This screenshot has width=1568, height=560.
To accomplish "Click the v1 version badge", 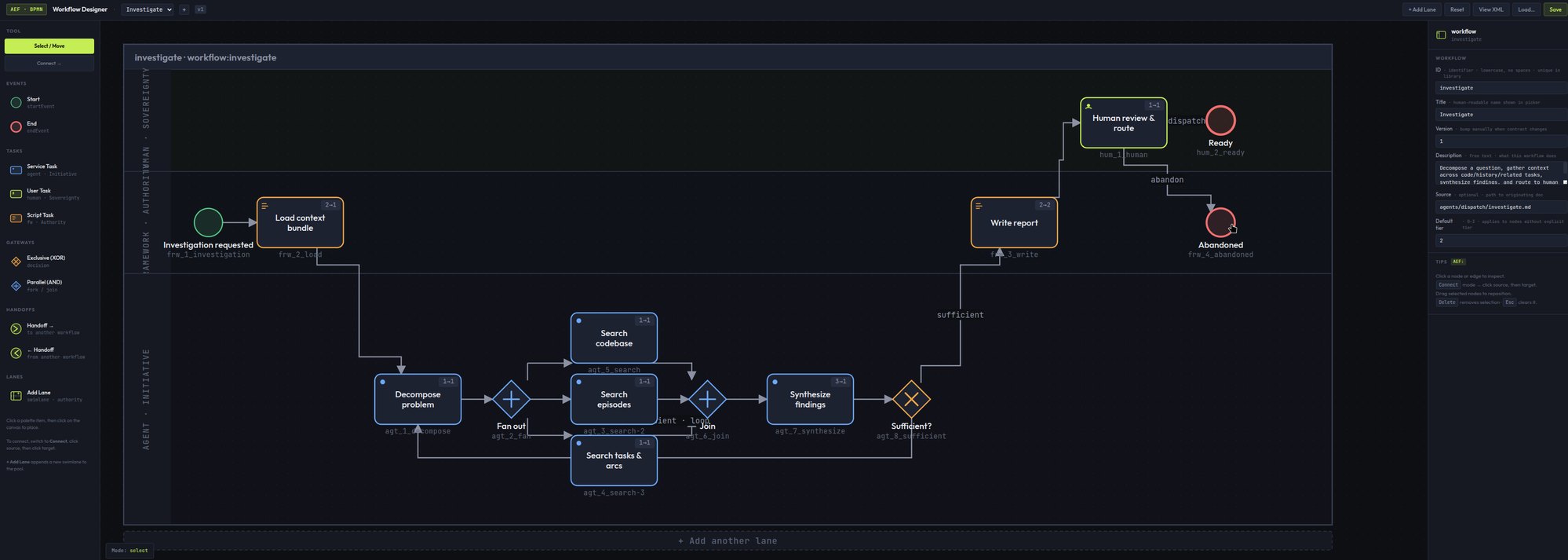I will 200,9.
